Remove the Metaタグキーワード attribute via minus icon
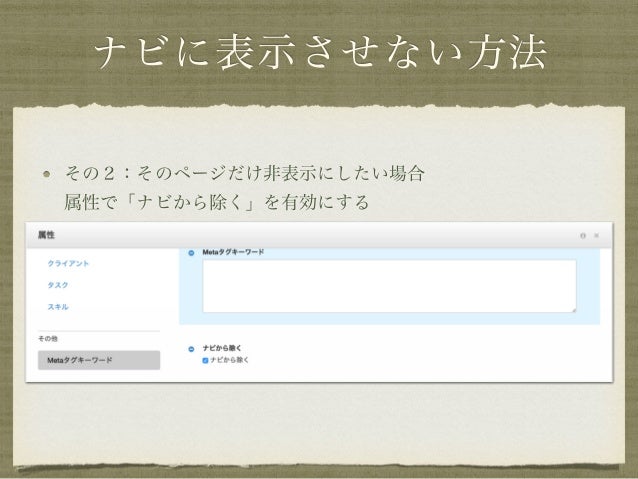Image resolution: width=638 pixels, height=479 pixels. pos(191,253)
